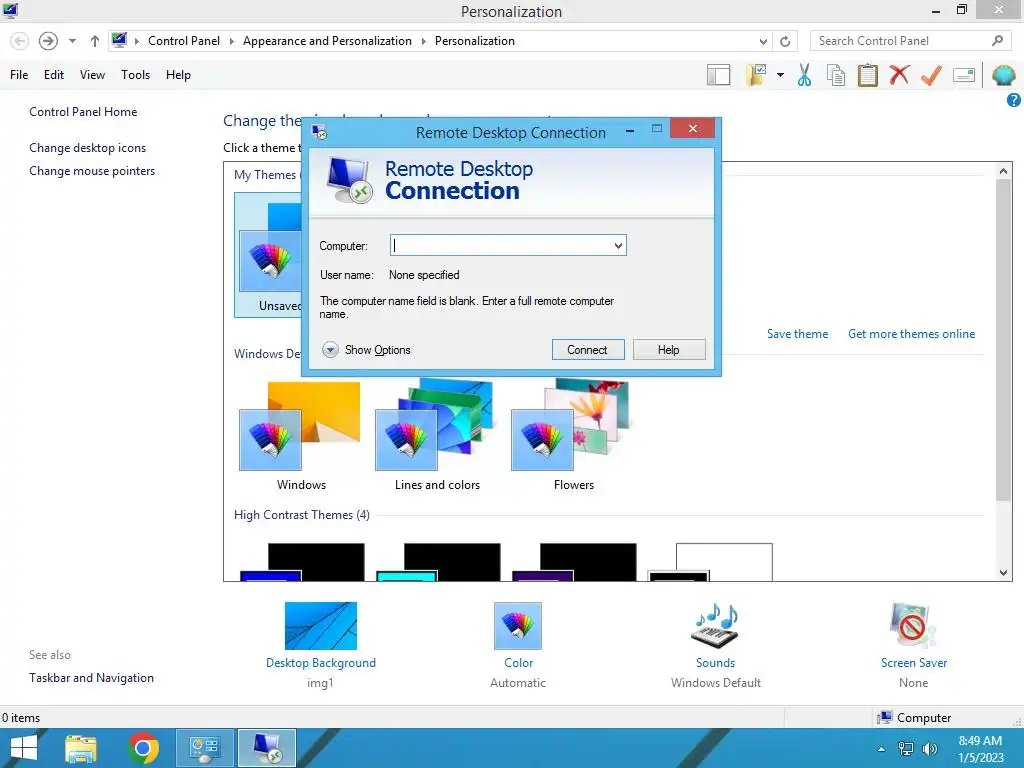Click the Properties toolbar icon

[x=964, y=75]
